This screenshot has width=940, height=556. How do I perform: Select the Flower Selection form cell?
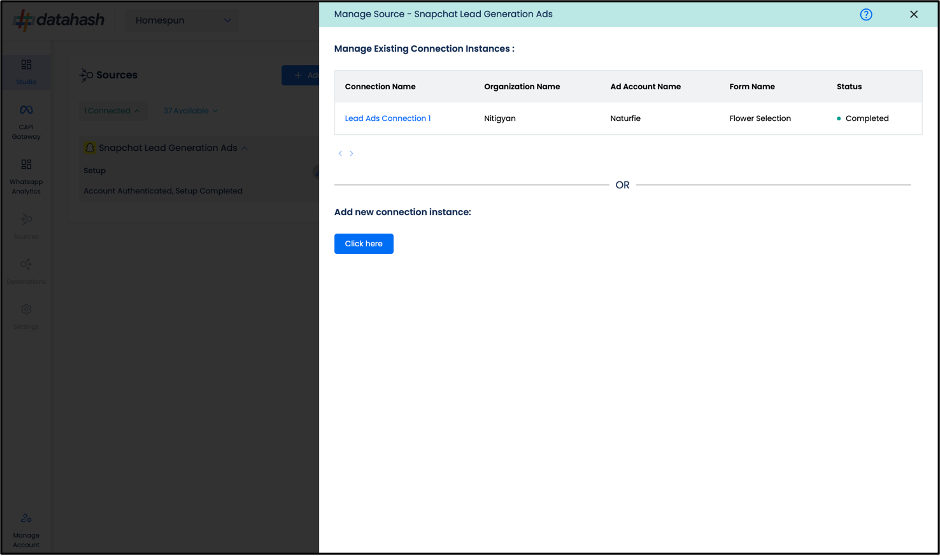pyautogui.click(x=760, y=118)
